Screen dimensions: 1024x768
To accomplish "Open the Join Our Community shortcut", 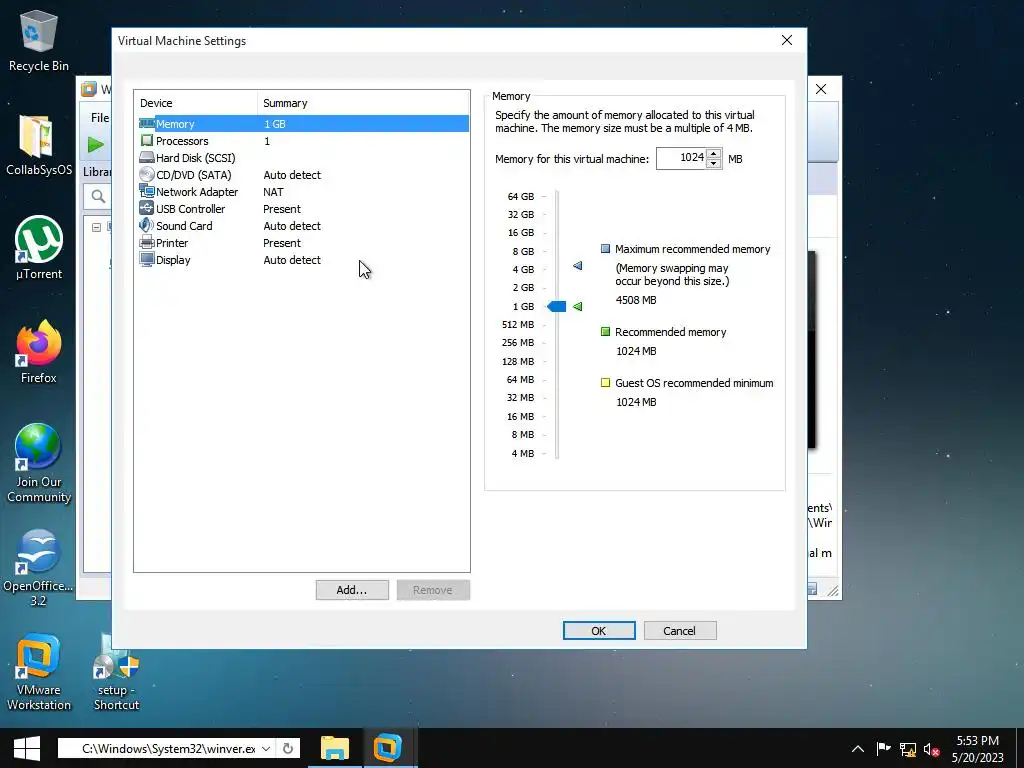I will [39, 464].
